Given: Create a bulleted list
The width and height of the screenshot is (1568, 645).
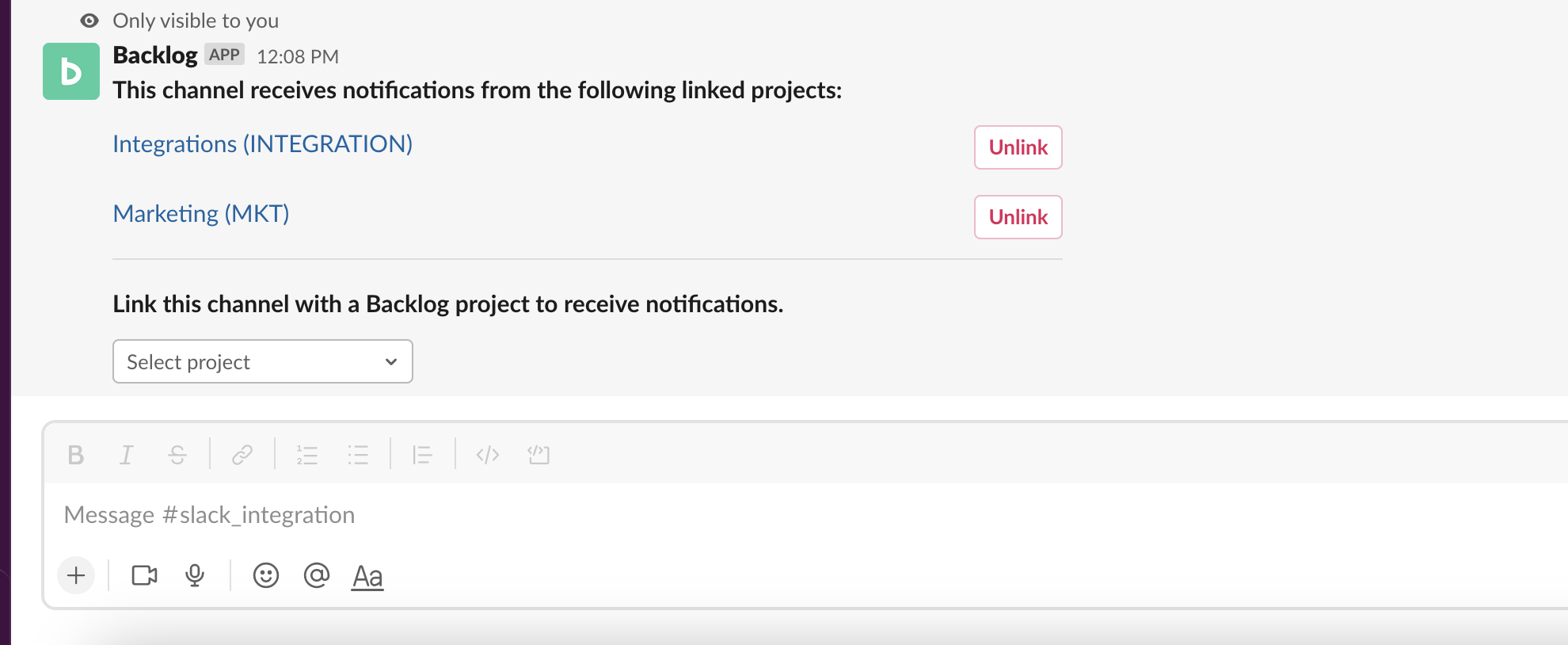Looking at the screenshot, I should [x=358, y=455].
